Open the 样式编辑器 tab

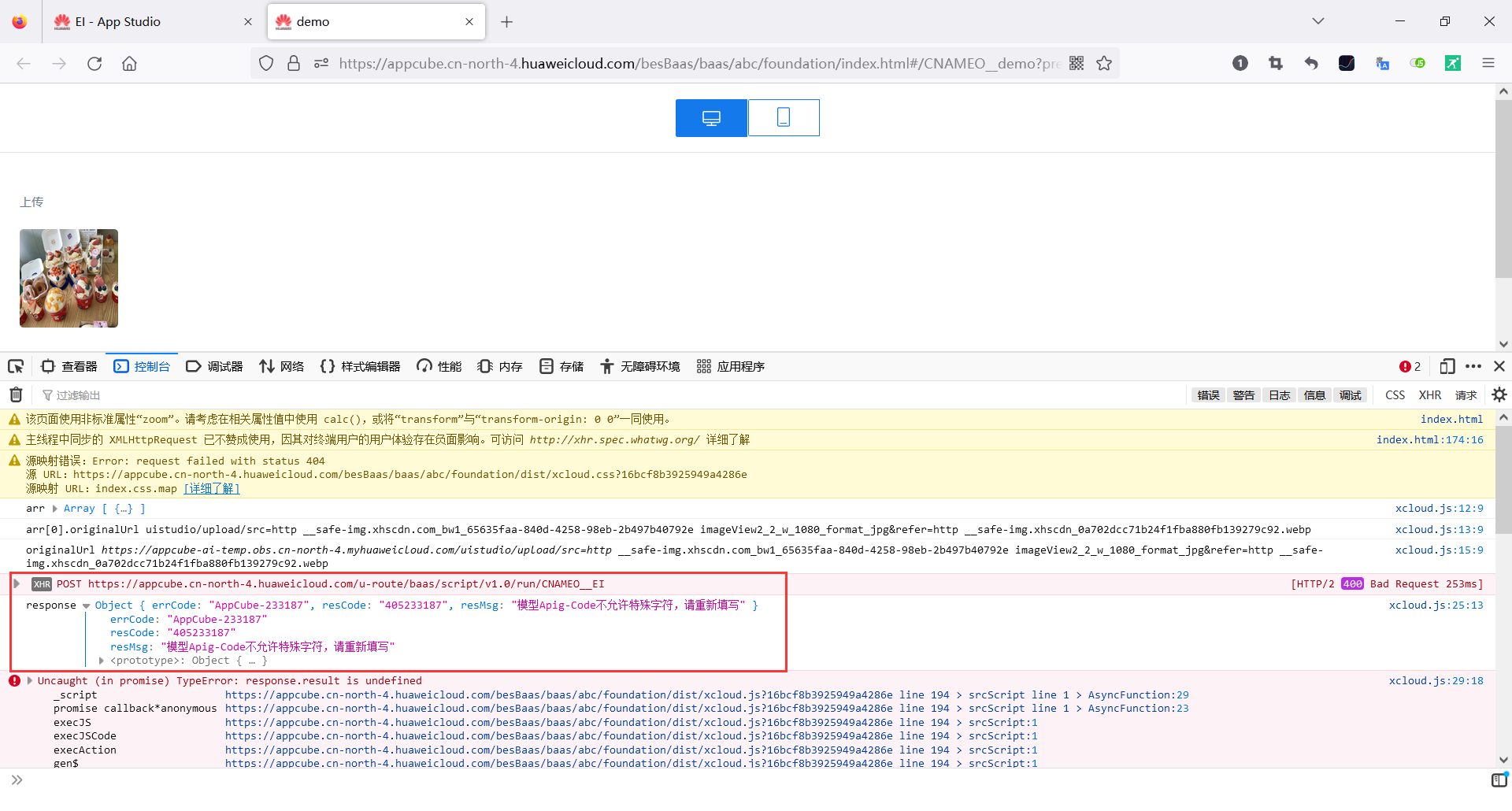[360, 366]
